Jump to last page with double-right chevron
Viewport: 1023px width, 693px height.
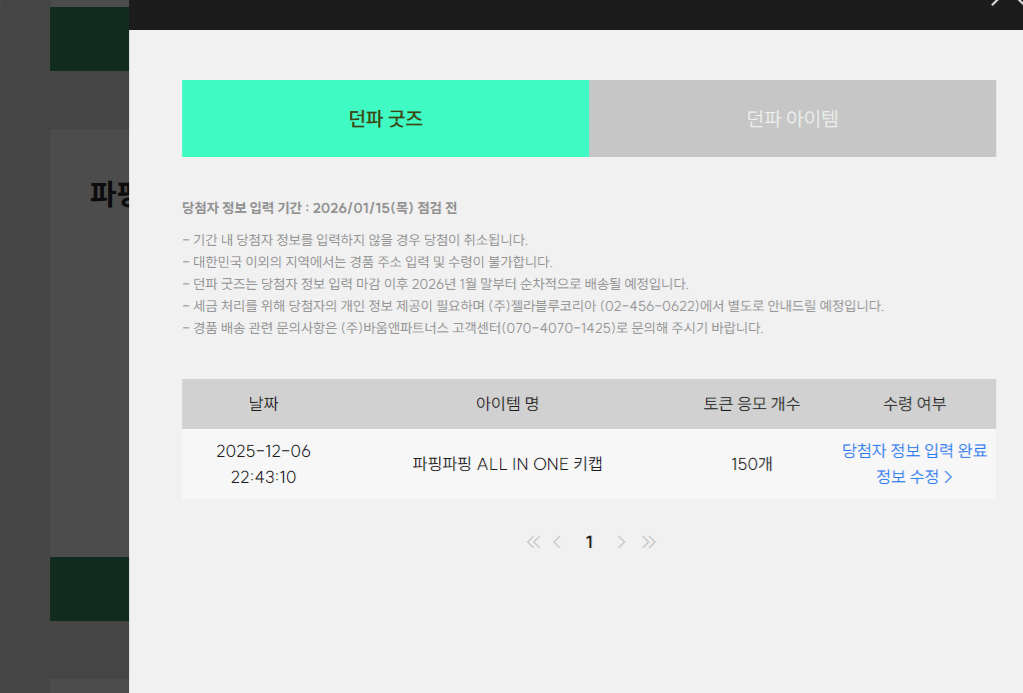(x=648, y=542)
